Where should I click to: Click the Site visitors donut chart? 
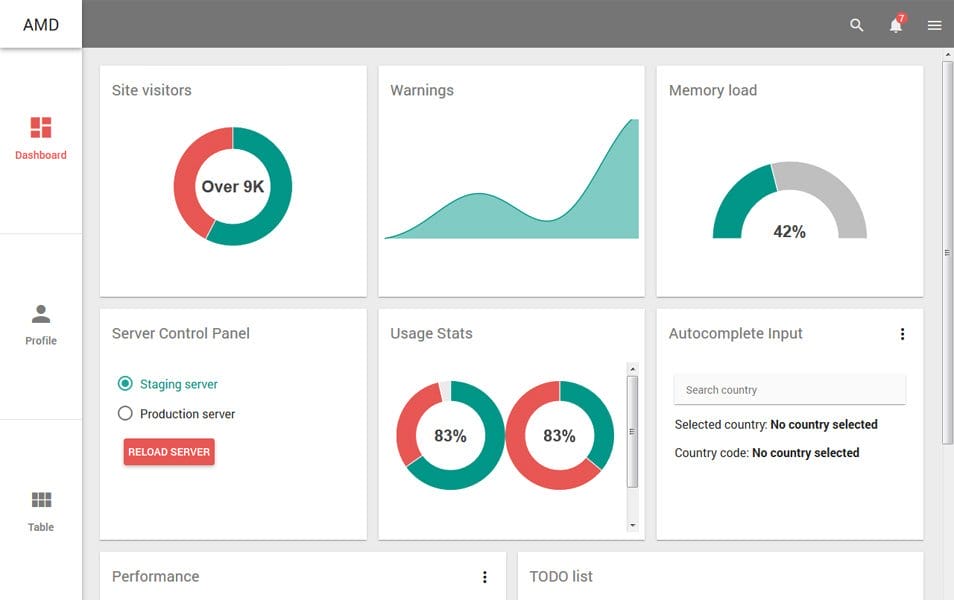pyautogui.click(x=232, y=186)
